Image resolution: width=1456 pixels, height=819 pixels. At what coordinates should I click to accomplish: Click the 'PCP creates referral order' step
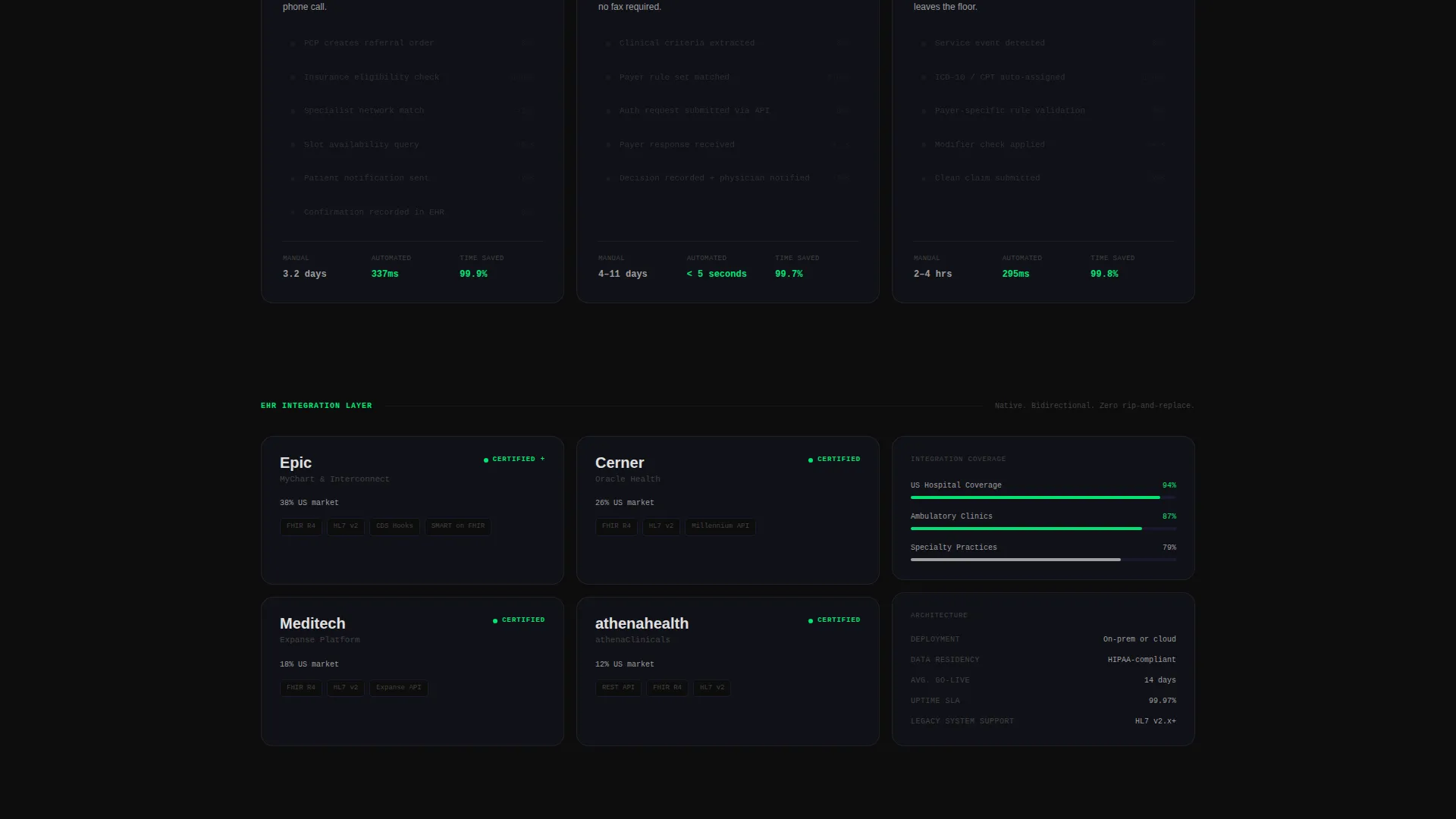[x=369, y=43]
